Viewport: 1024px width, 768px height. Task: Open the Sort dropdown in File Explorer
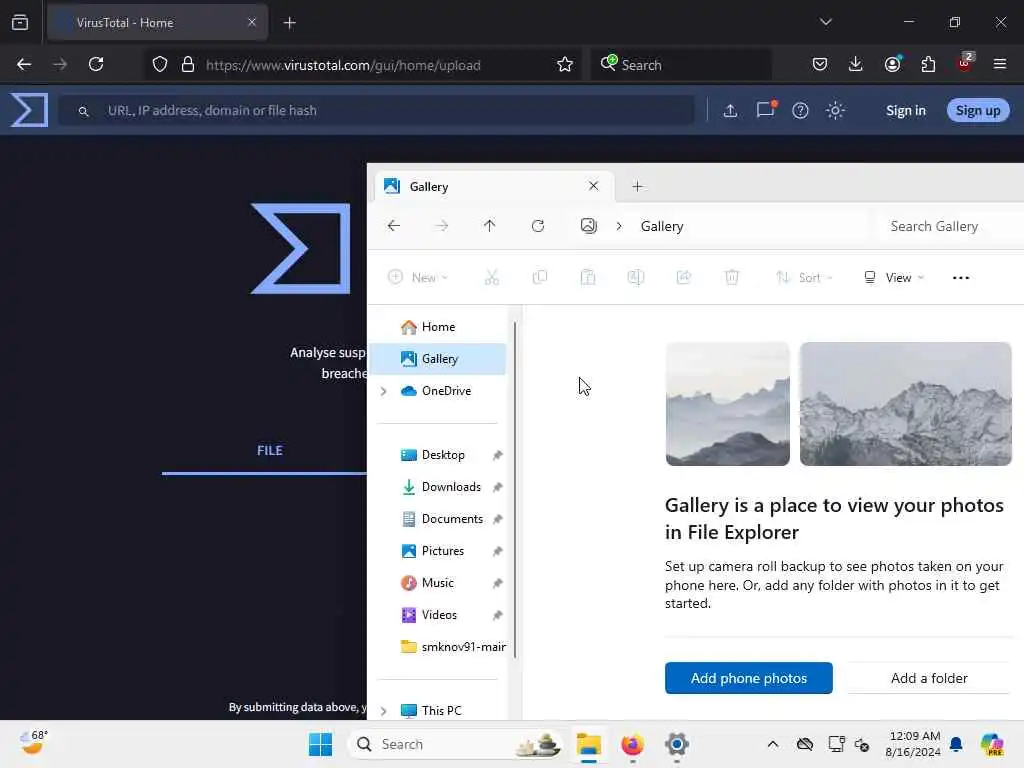point(805,278)
